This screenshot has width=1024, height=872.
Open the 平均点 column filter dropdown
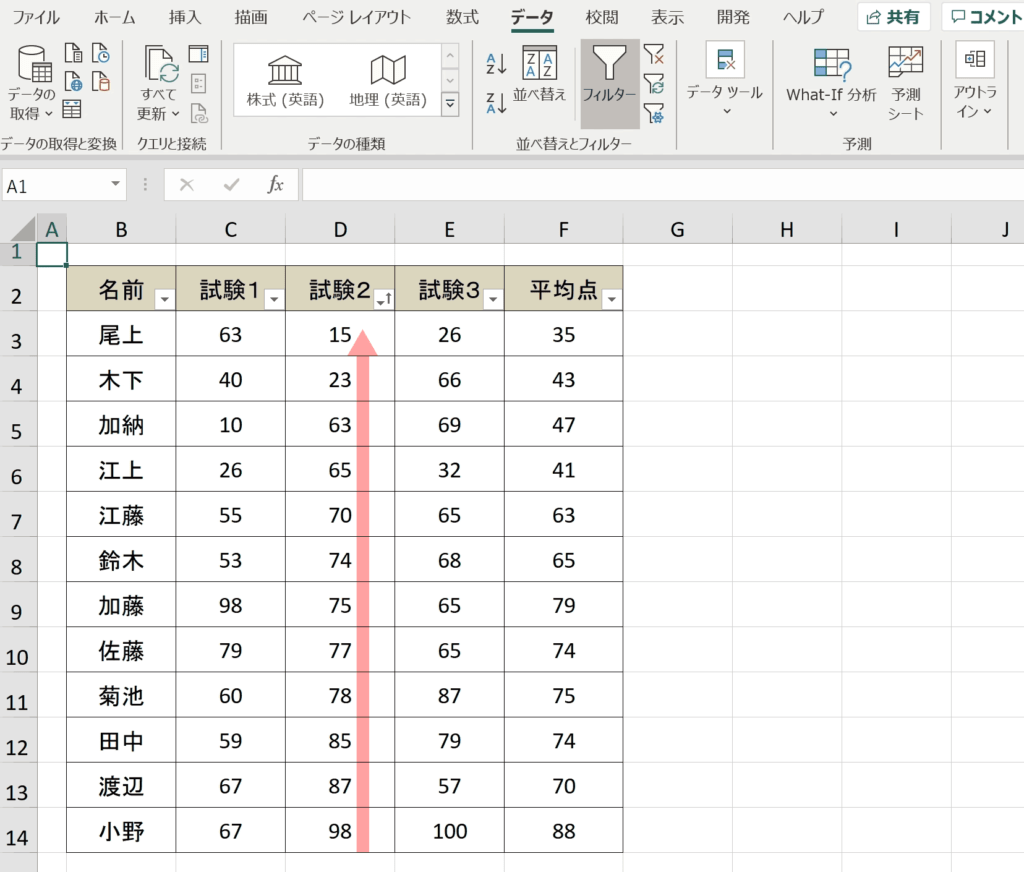tap(612, 299)
